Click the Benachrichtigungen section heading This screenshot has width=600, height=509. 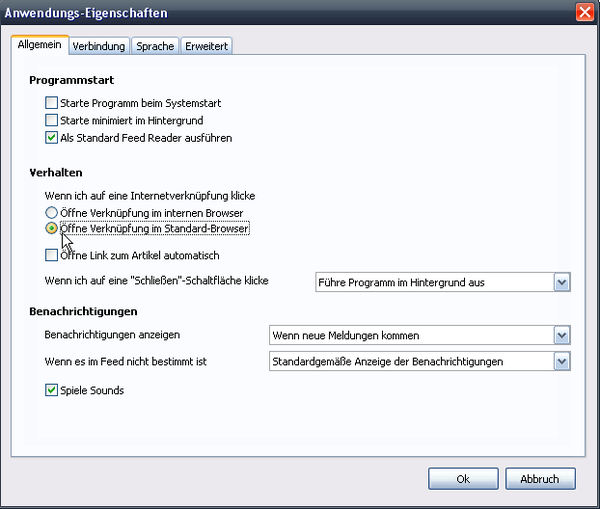coord(84,312)
